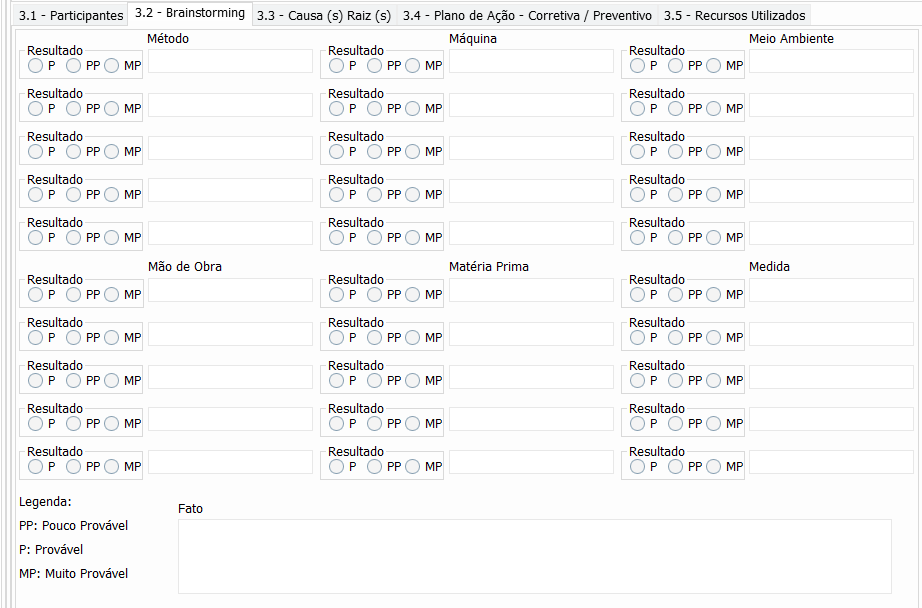Click the Fato text area

pos(534,556)
